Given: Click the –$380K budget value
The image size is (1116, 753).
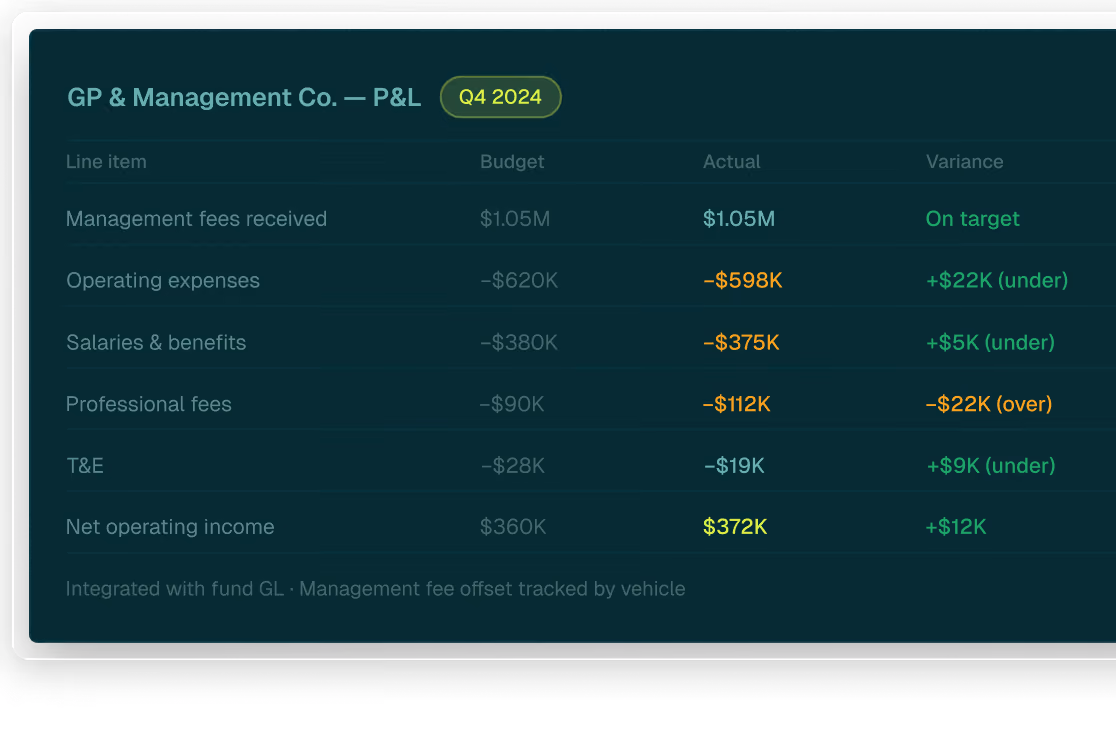Looking at the screenshot, I should click(519, 342).
